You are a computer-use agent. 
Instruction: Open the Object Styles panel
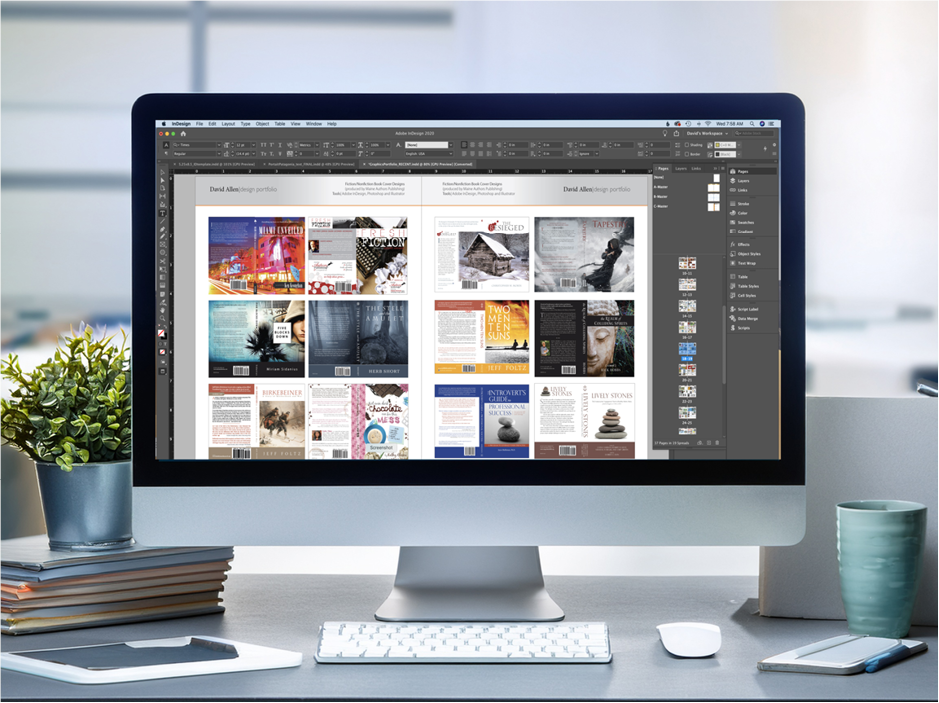pos(753,254)
